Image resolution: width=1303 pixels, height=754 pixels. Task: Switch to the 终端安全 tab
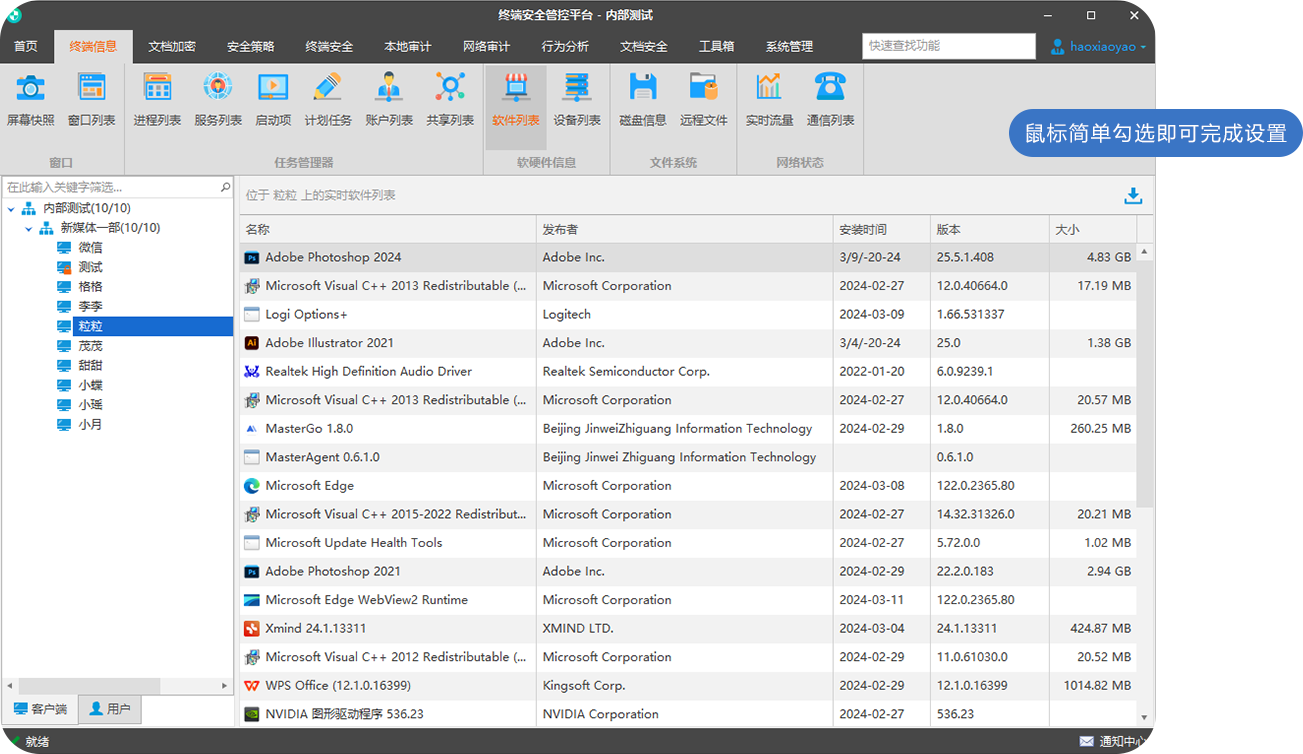(x=329, y=47)
